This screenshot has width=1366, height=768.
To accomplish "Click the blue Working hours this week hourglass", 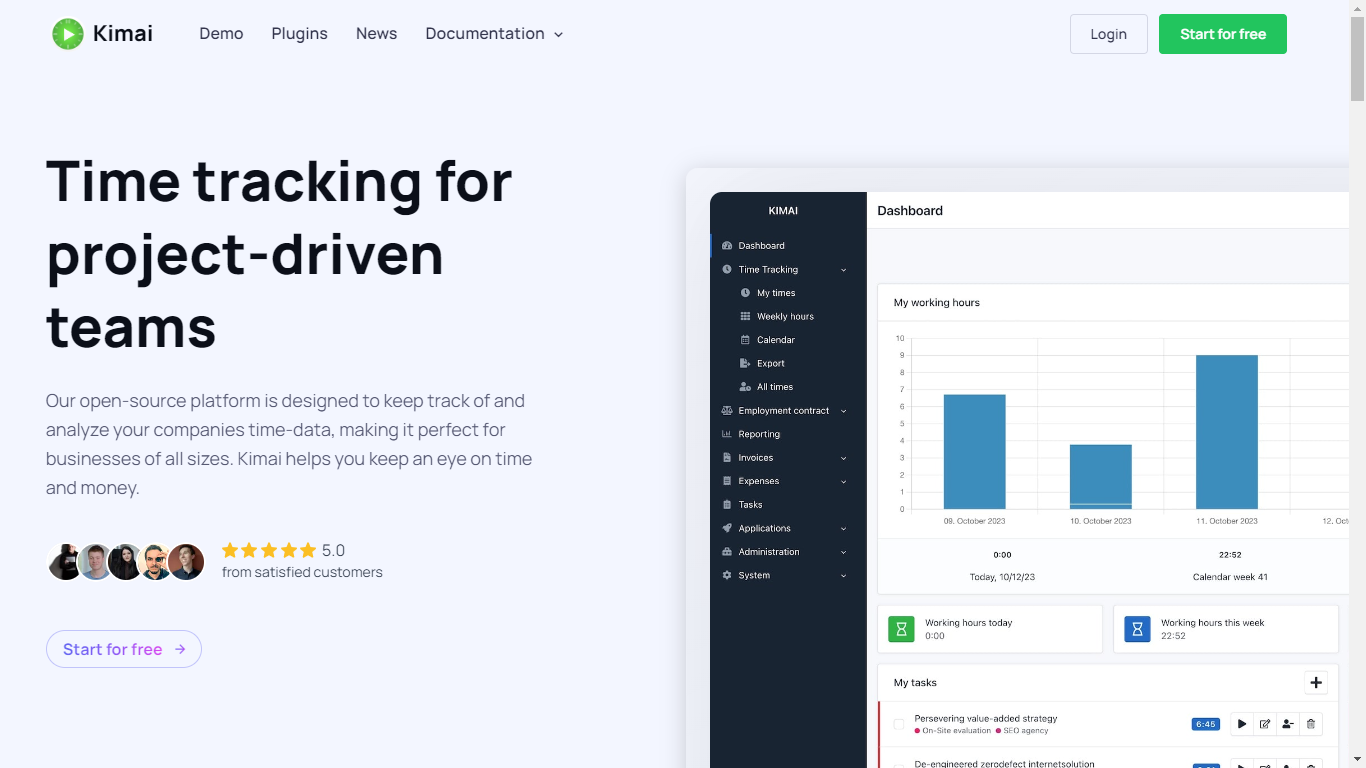I will pyautogui.click(x=1137, y=629).
